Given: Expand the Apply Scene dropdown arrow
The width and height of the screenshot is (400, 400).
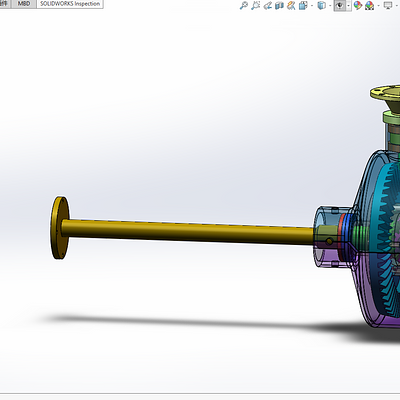Looking at the screenshot, I should click(x=378, y=5).
